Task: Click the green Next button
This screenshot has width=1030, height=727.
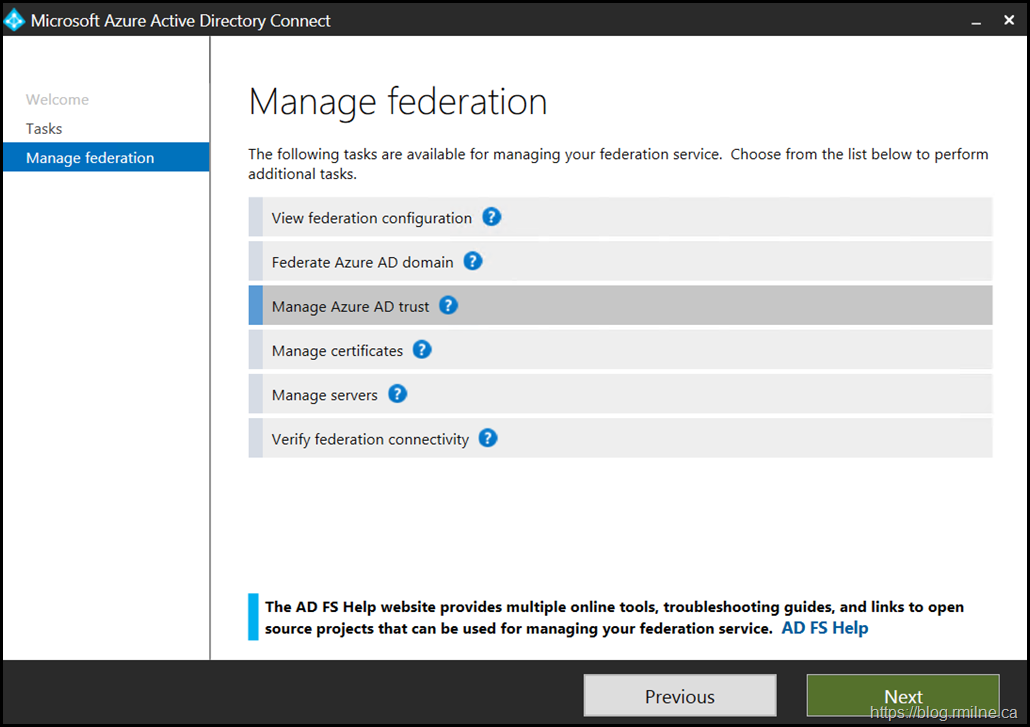Action: point(902,696)
